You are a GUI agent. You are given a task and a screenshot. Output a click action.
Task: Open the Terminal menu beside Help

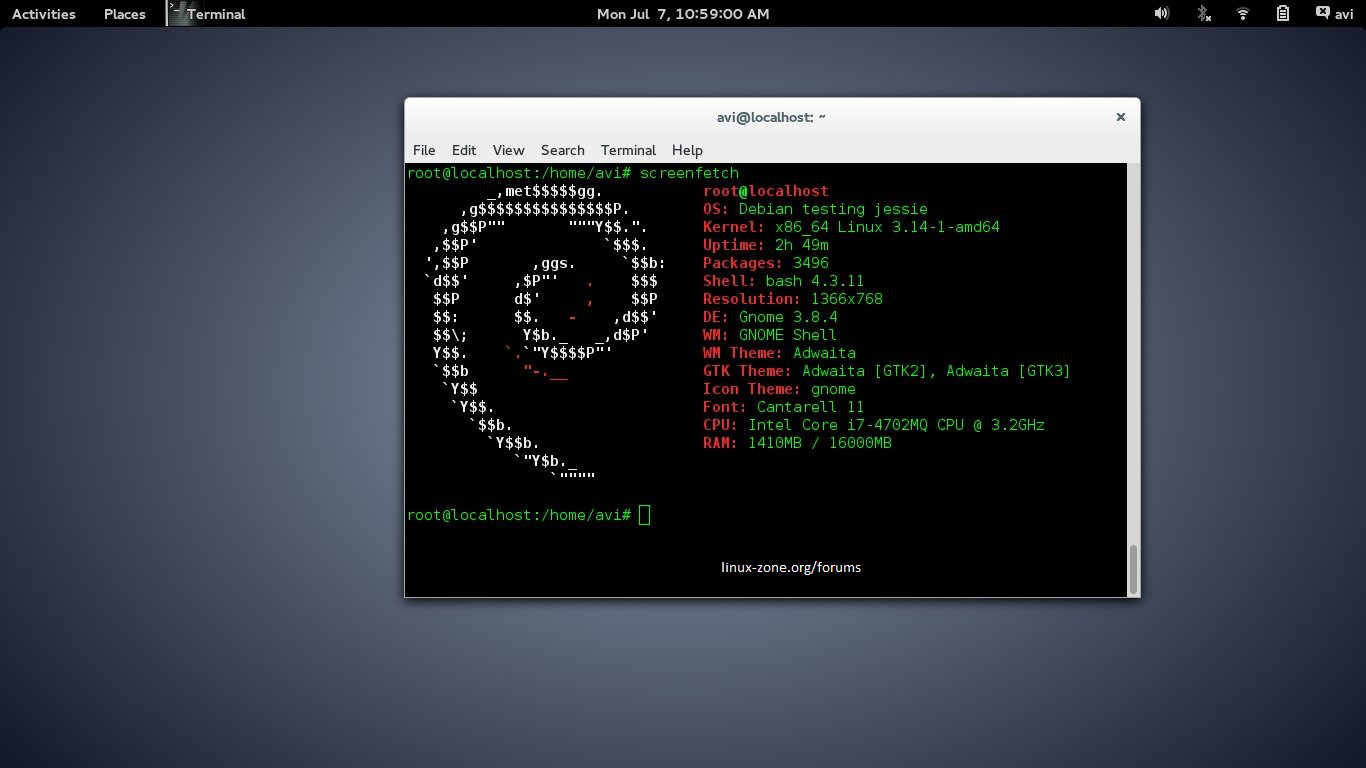click(x=628, y=150)
